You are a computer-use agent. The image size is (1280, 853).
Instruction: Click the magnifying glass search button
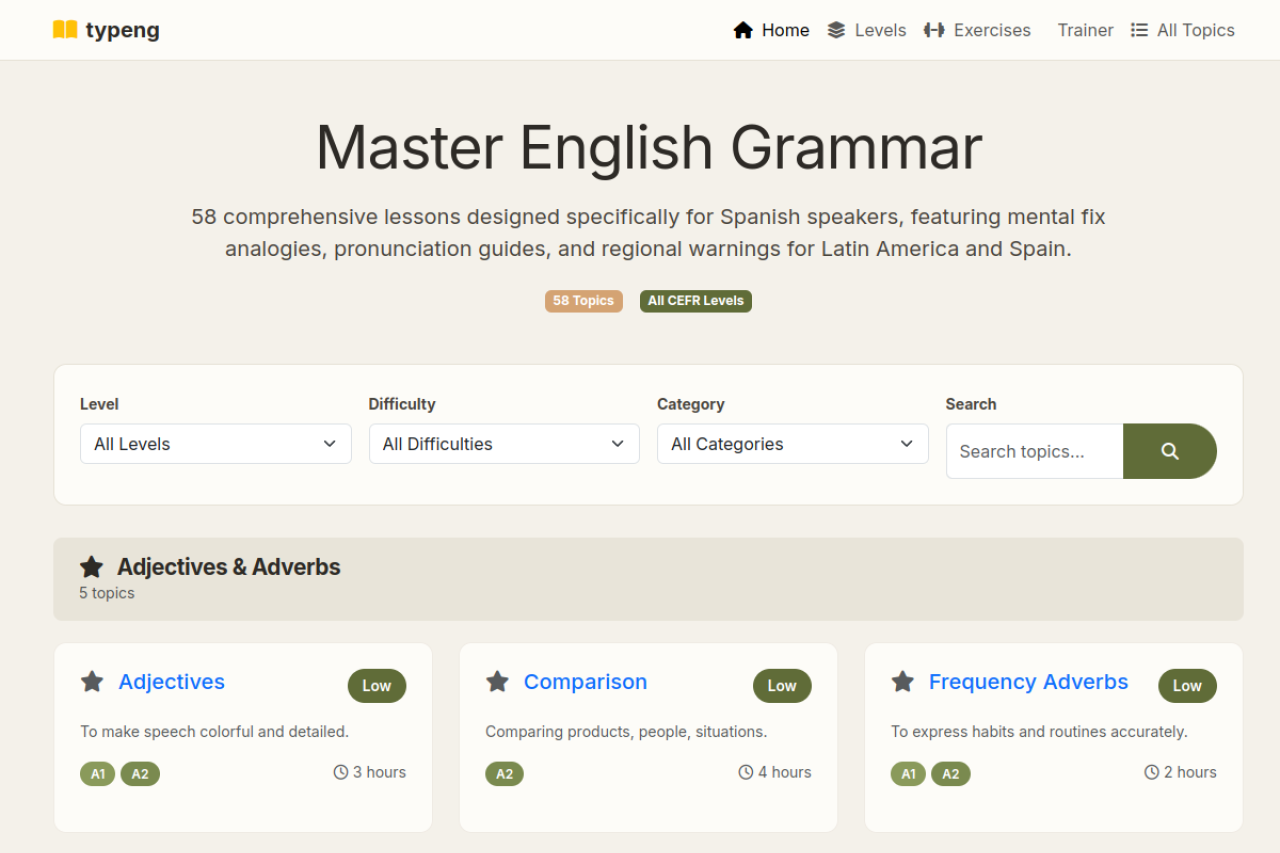tap(1170, 451)
